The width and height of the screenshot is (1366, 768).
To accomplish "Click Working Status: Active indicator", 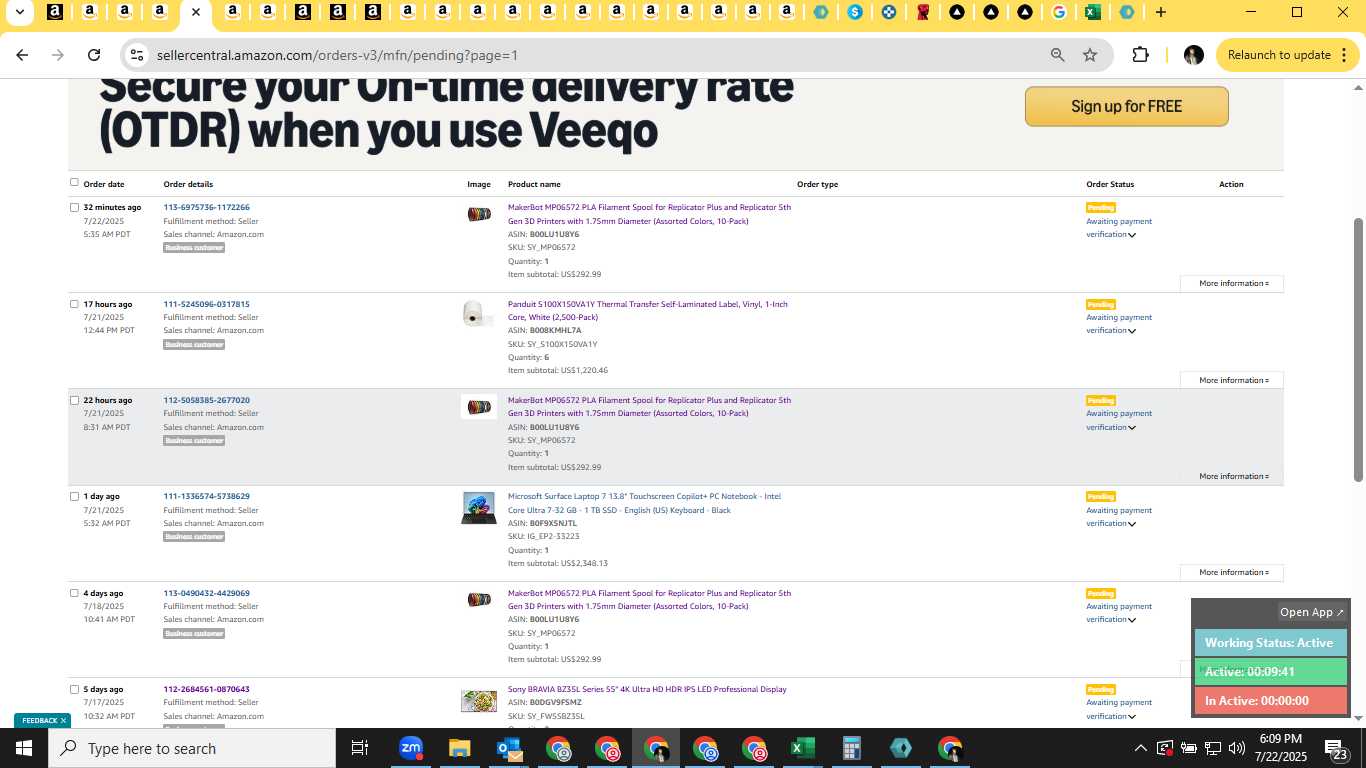I will pyautogui.click(x=1270, y=643).
